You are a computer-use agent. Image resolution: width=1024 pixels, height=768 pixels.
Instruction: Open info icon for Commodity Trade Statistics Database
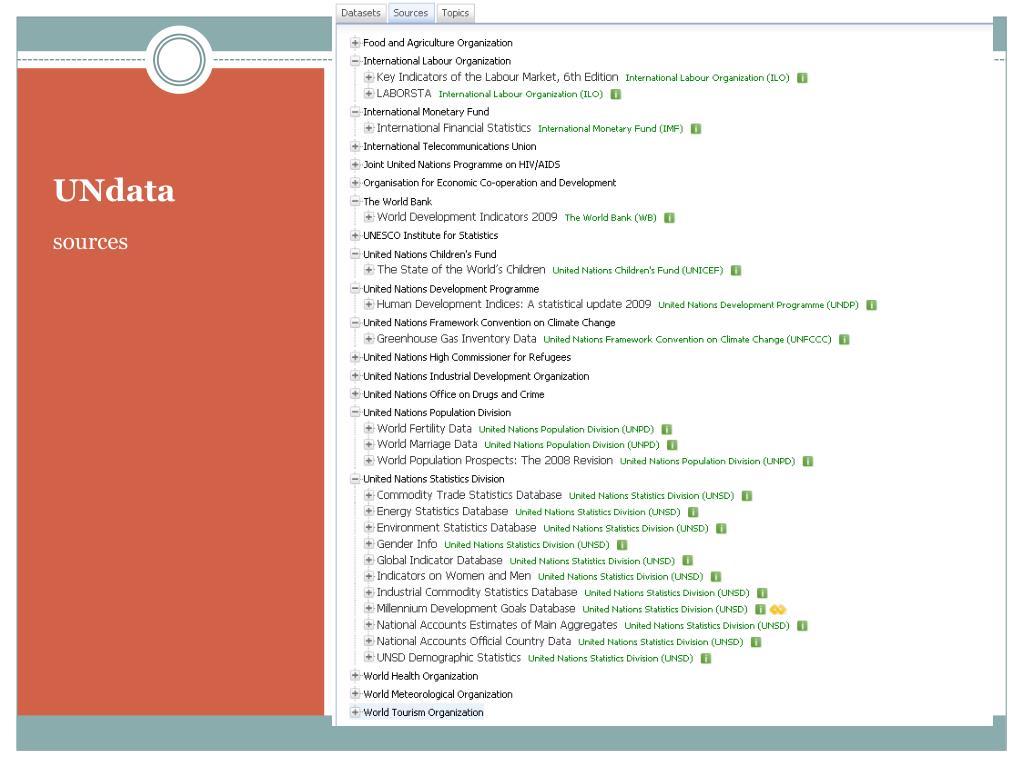(746, 496)
